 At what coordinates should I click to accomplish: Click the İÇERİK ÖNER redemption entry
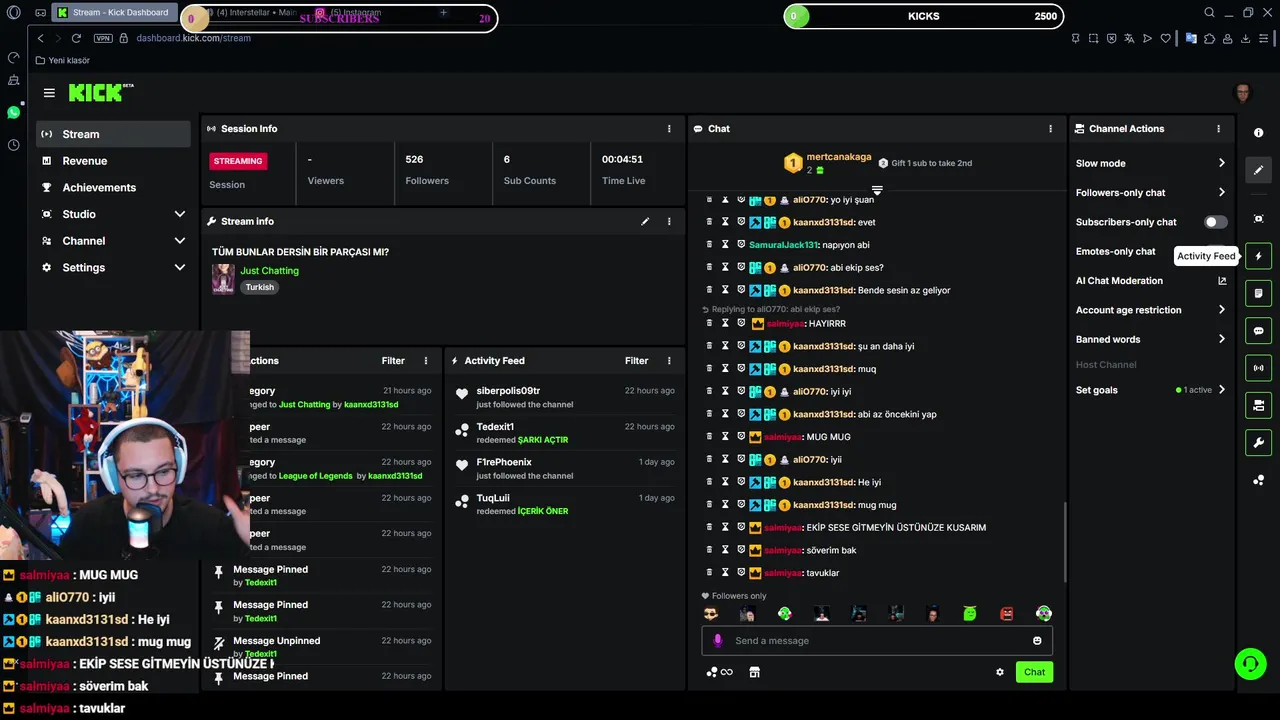click(x=564, y=504)
